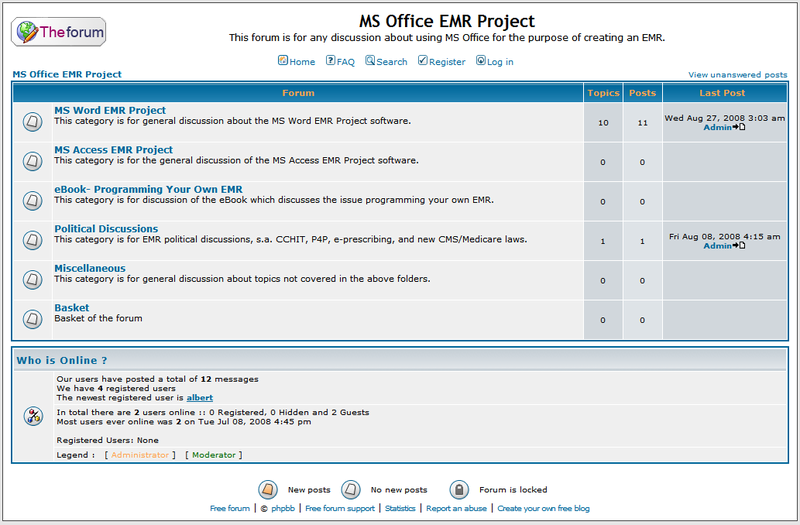Open View unanswered posts
This screenshot has width=800, height=525.
pyautogui.click(x=738, y=74)
